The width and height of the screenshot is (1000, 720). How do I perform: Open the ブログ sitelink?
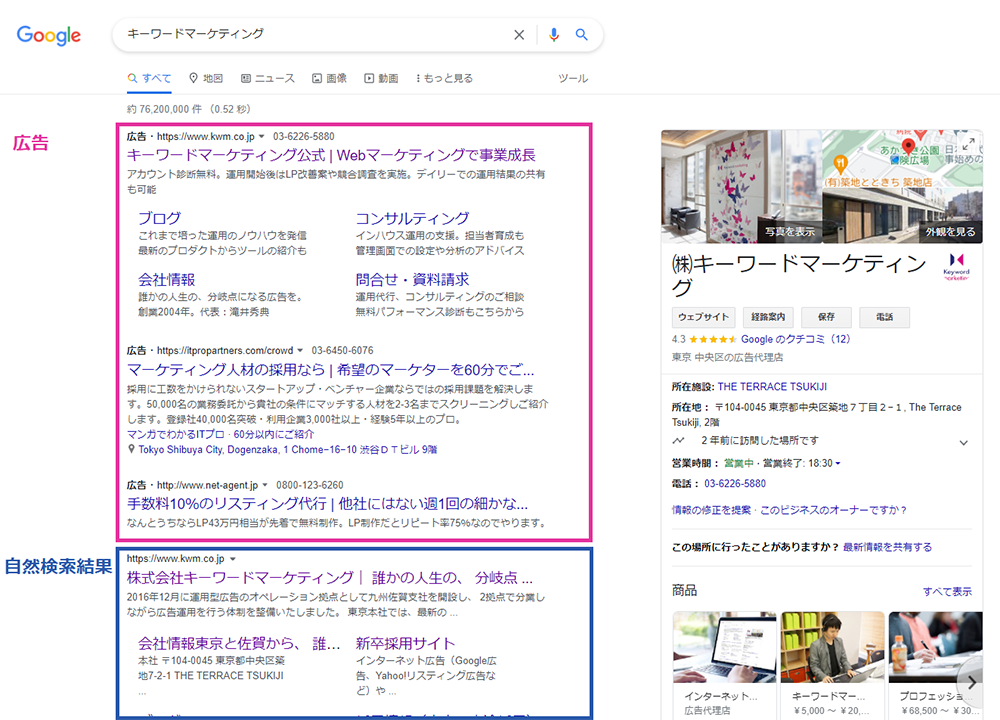click(159, 218)
